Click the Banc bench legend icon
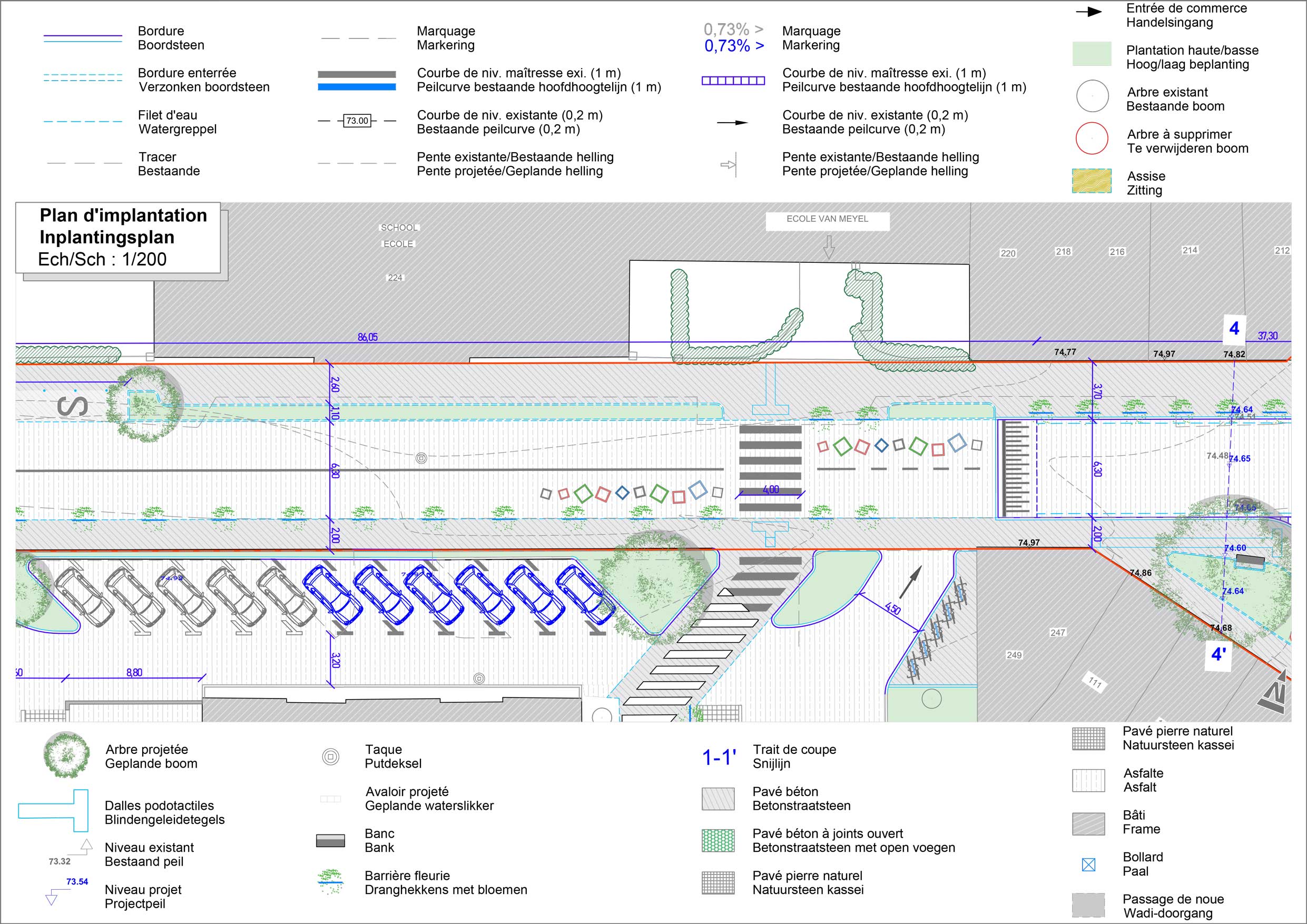1307x924 pixels. point(331,841)
